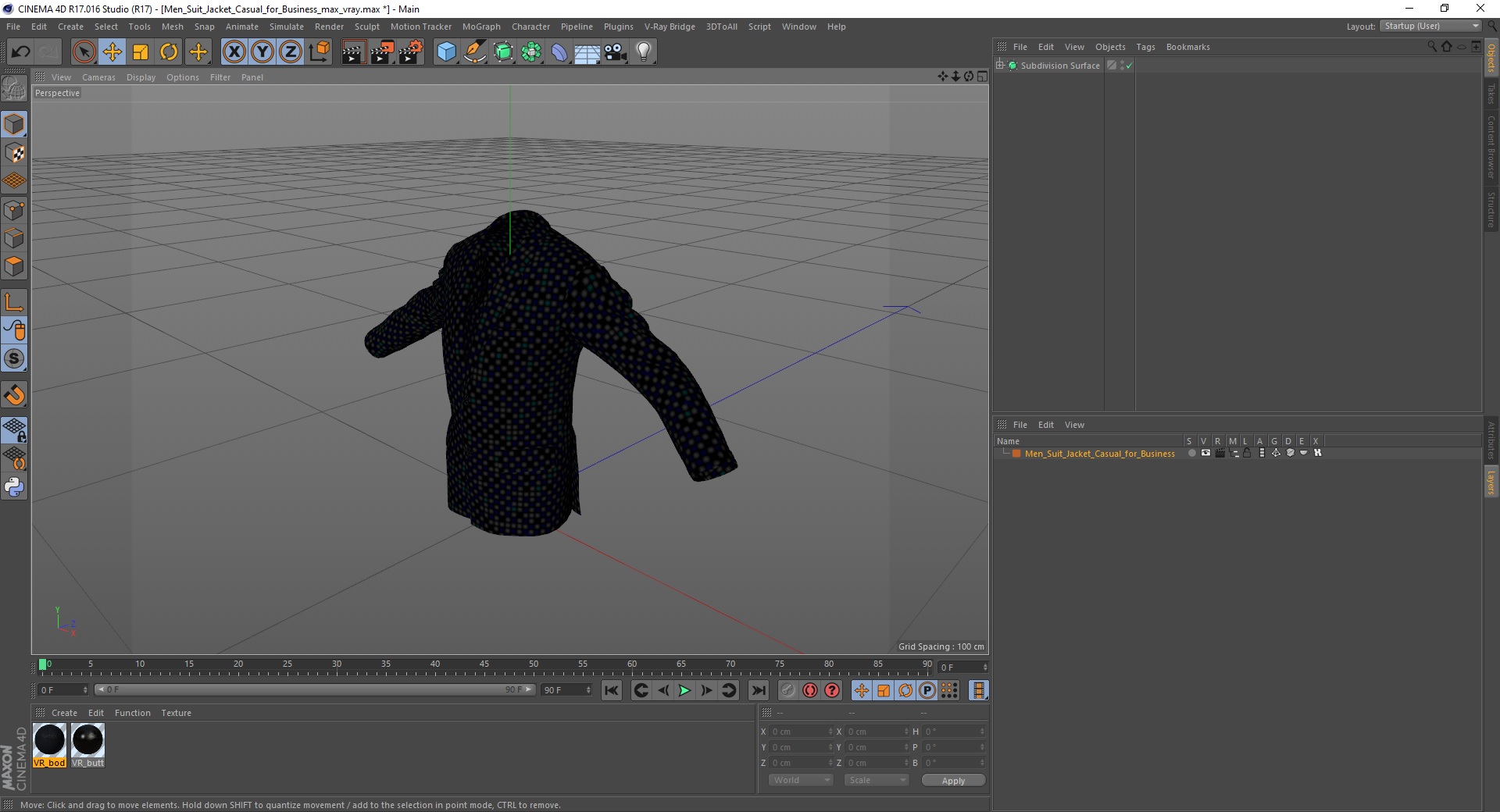Switch to Polygons mode

coord(14,266)
